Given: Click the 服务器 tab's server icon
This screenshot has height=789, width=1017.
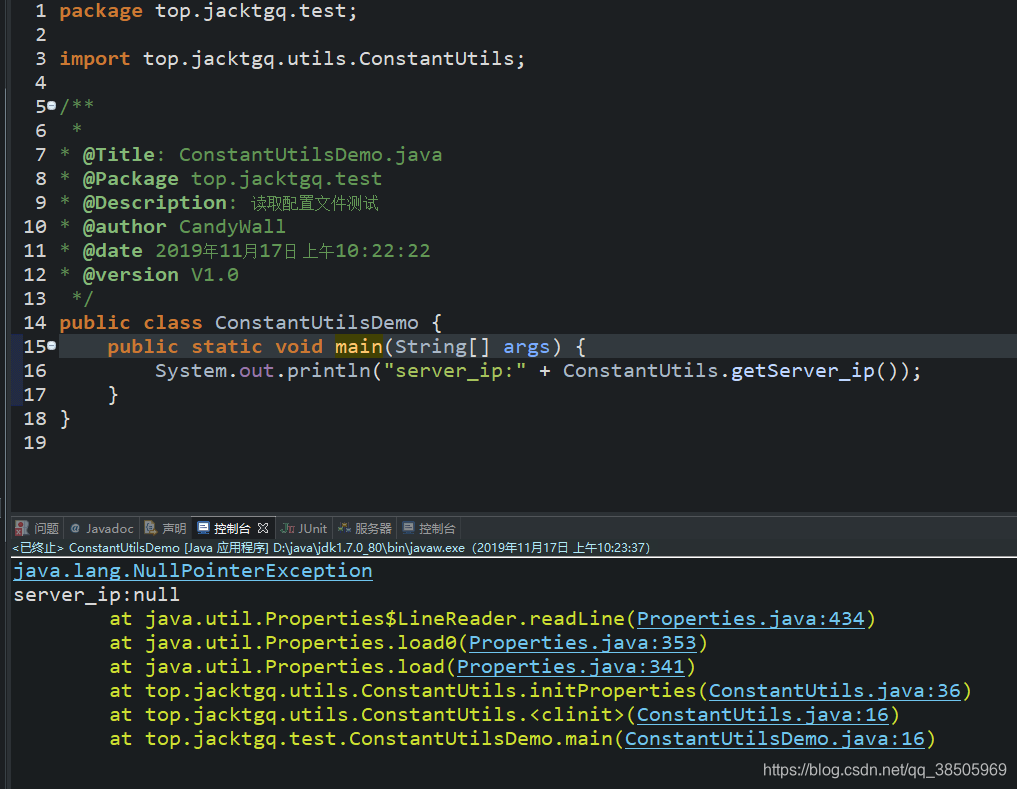Looking at the screenshot, I should [344, 528].
